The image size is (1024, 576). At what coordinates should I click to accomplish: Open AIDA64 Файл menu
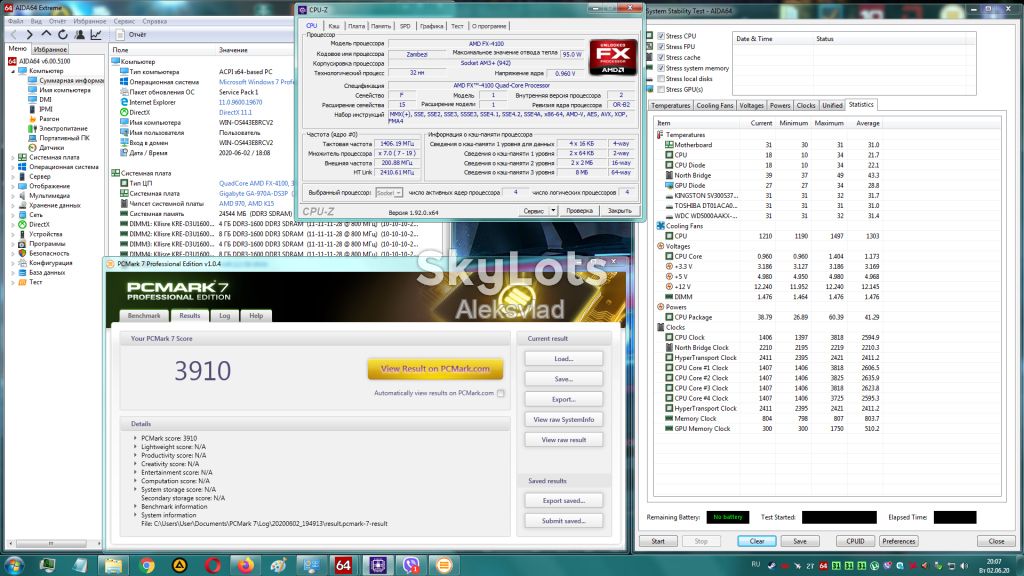[15, 21]
